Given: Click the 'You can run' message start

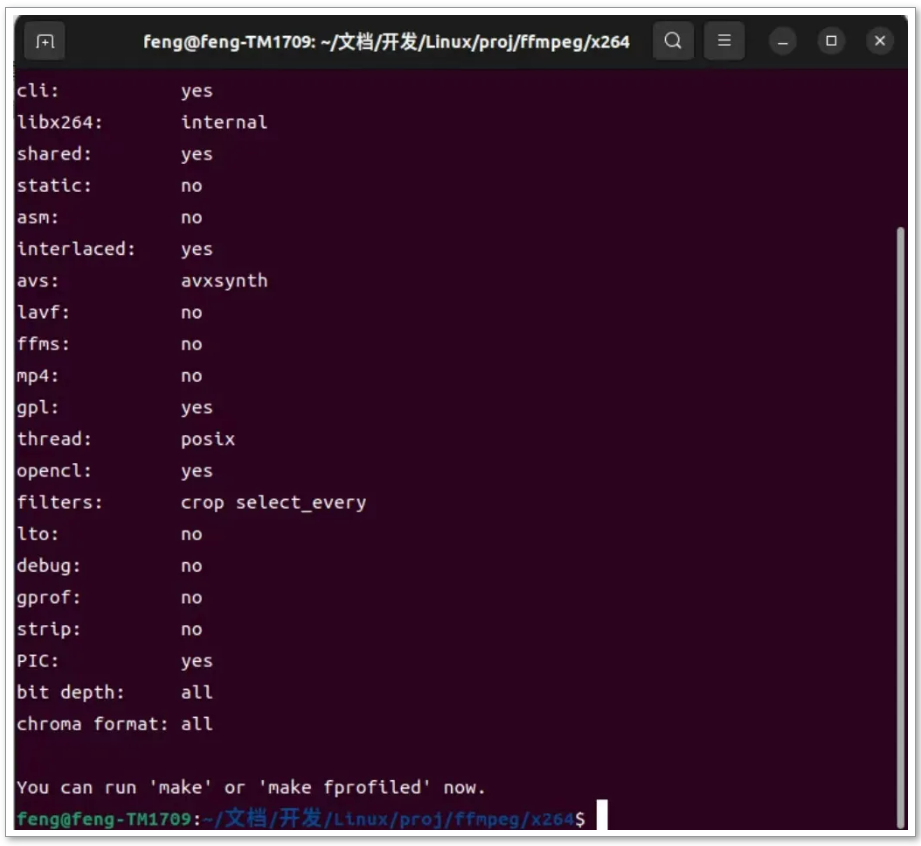Looking at the screenshot, I should 76,788.
